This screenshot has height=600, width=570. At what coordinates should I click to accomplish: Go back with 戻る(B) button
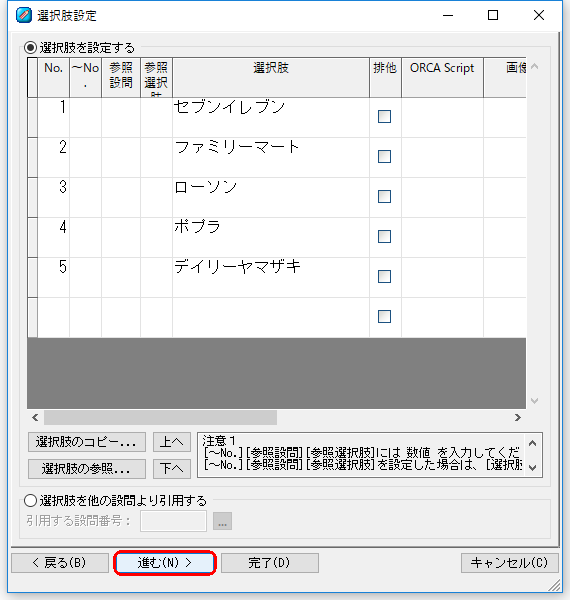tap(60, 563)
